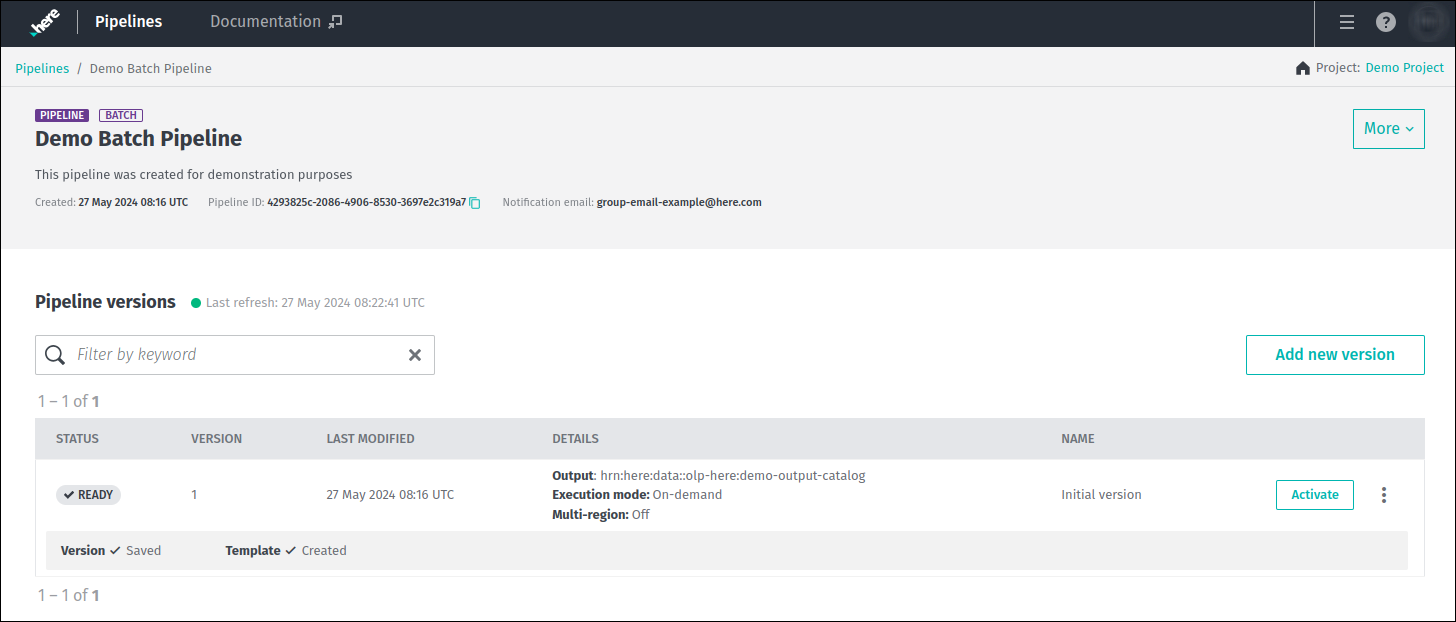Click the group-email-example@here.com notification email
The width and height of the screenshot is (1456, 622).
click(x=679, y=202)
